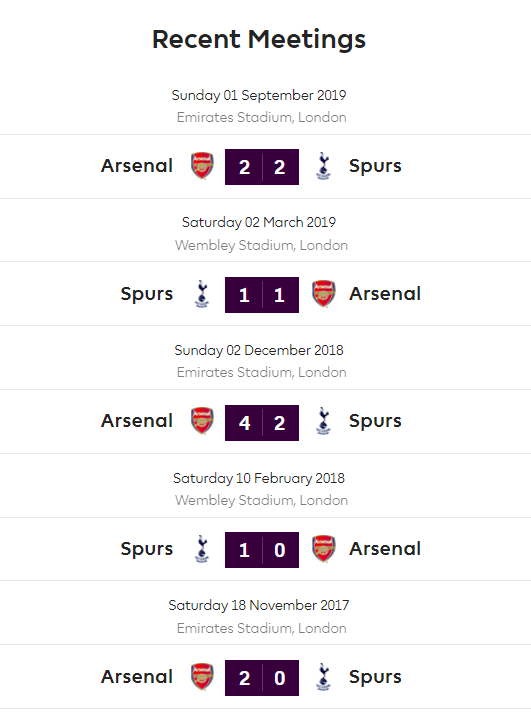
Task: Click the Arsenal crest in the 1-0 match
Action: click(x=324, y=549)
